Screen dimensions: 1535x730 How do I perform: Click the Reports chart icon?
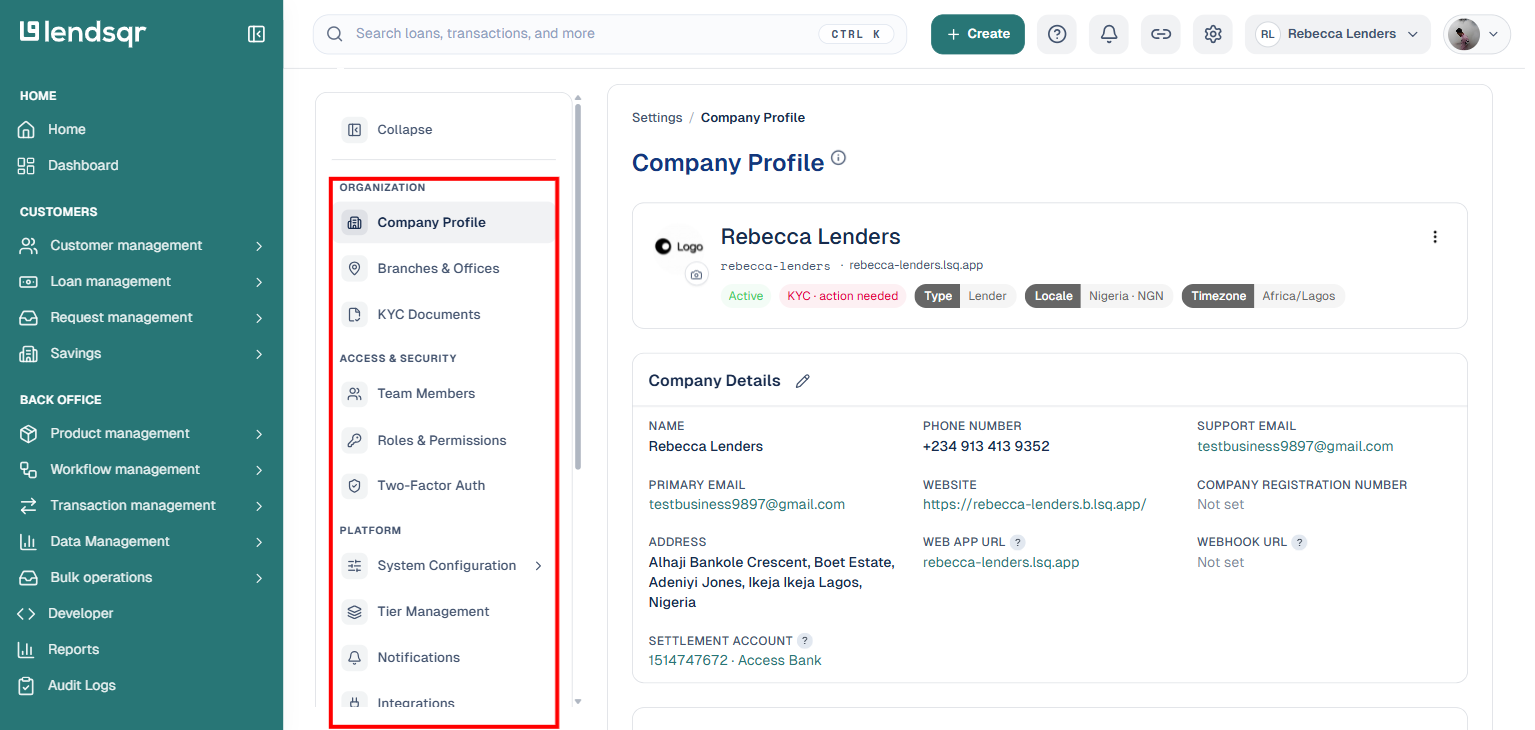[27, 649]
